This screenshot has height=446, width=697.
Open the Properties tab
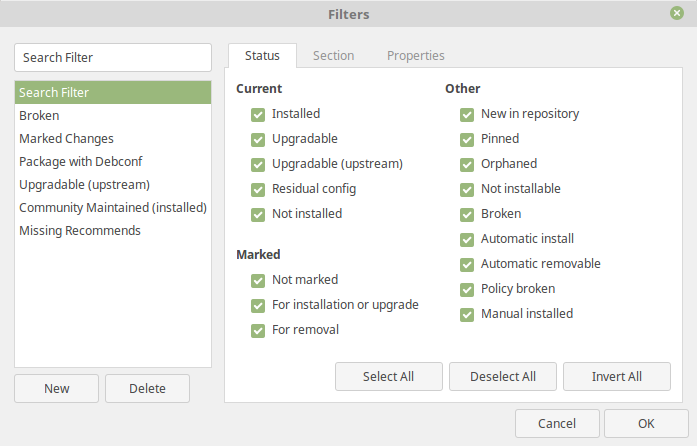[x=415, y=56]
